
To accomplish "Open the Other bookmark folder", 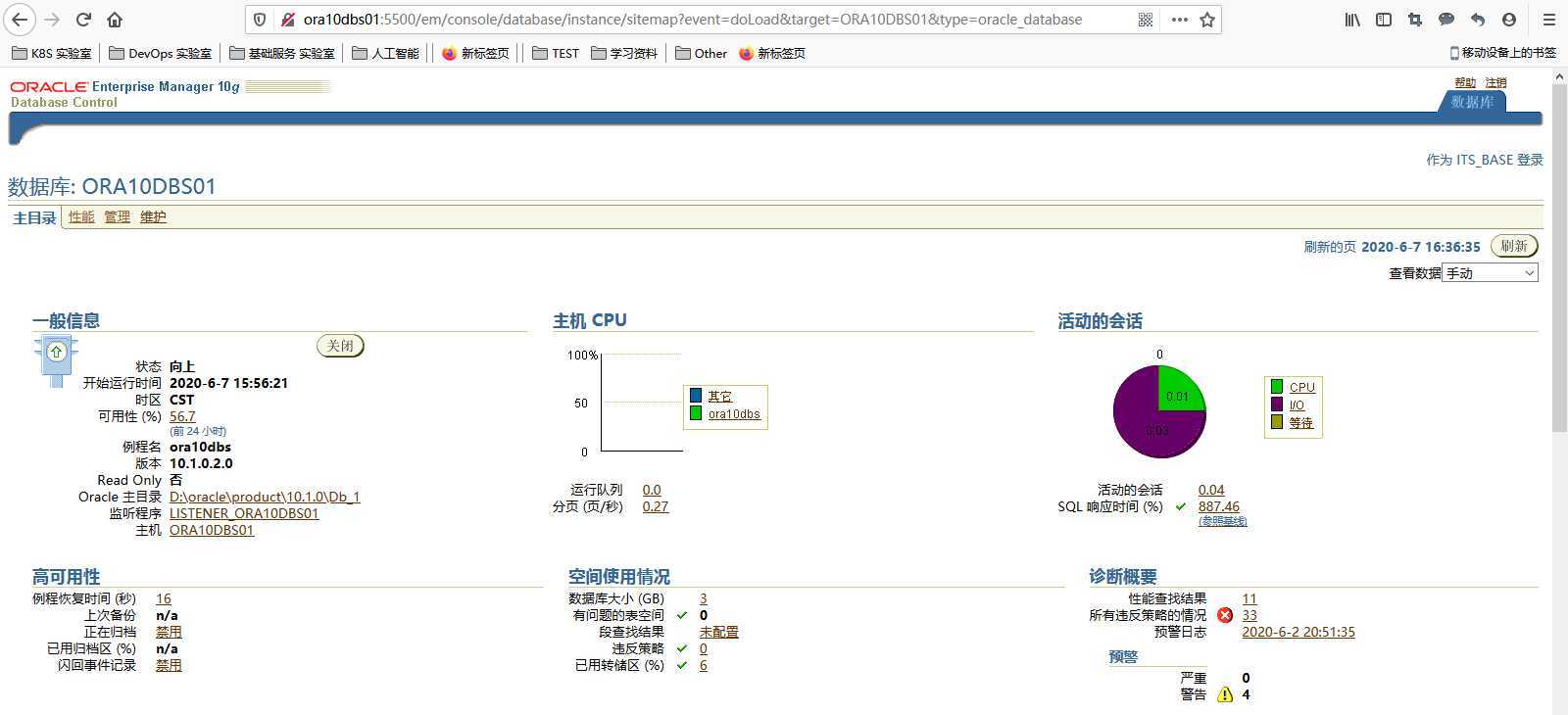I will click(x=702, y=53).
